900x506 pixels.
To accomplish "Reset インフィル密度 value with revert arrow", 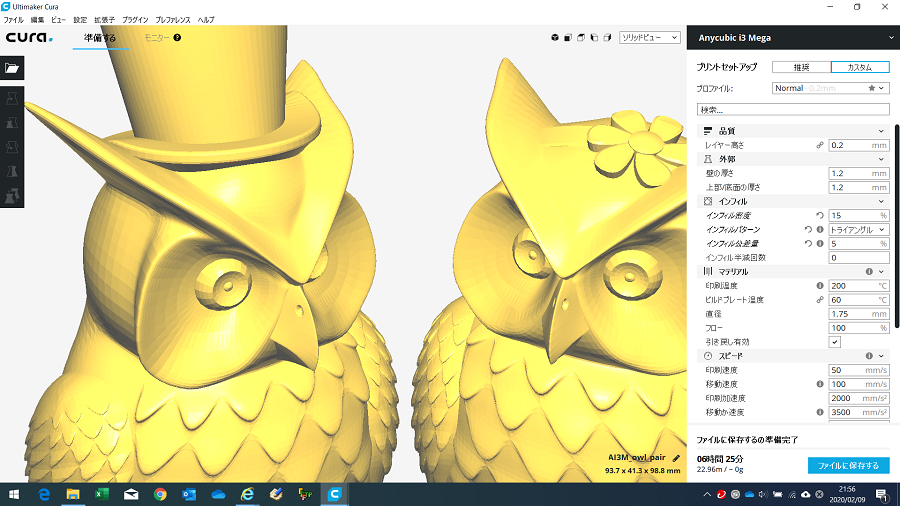I will tap(820, 215).
